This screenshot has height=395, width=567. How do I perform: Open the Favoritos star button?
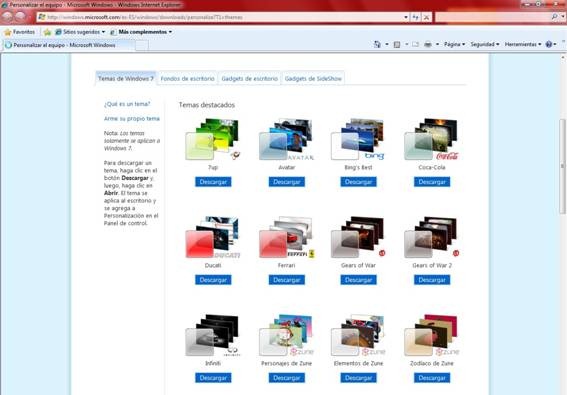(x=20, y=32)
